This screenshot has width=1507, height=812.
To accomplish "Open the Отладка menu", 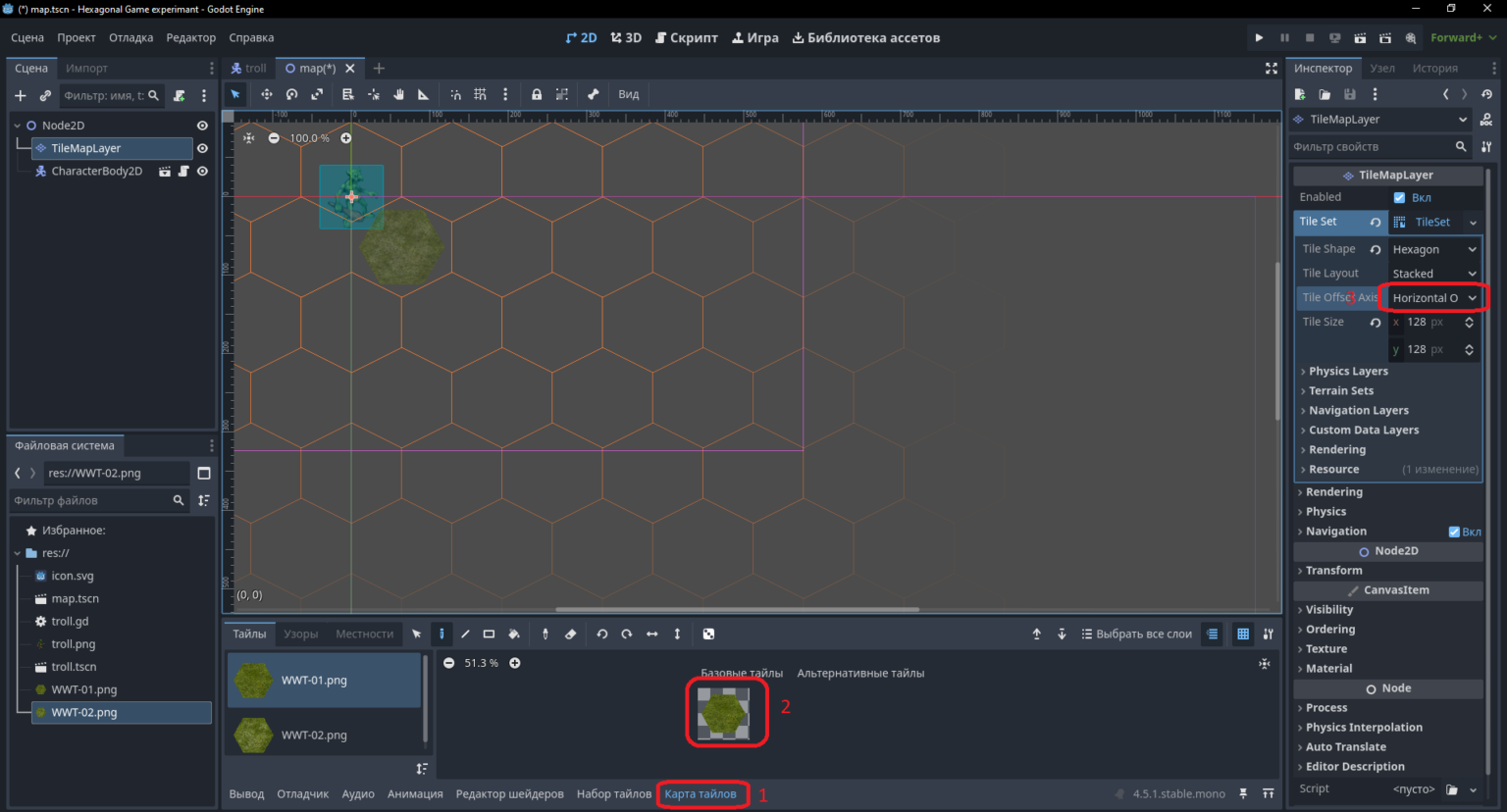I will (x=130, y=37).
